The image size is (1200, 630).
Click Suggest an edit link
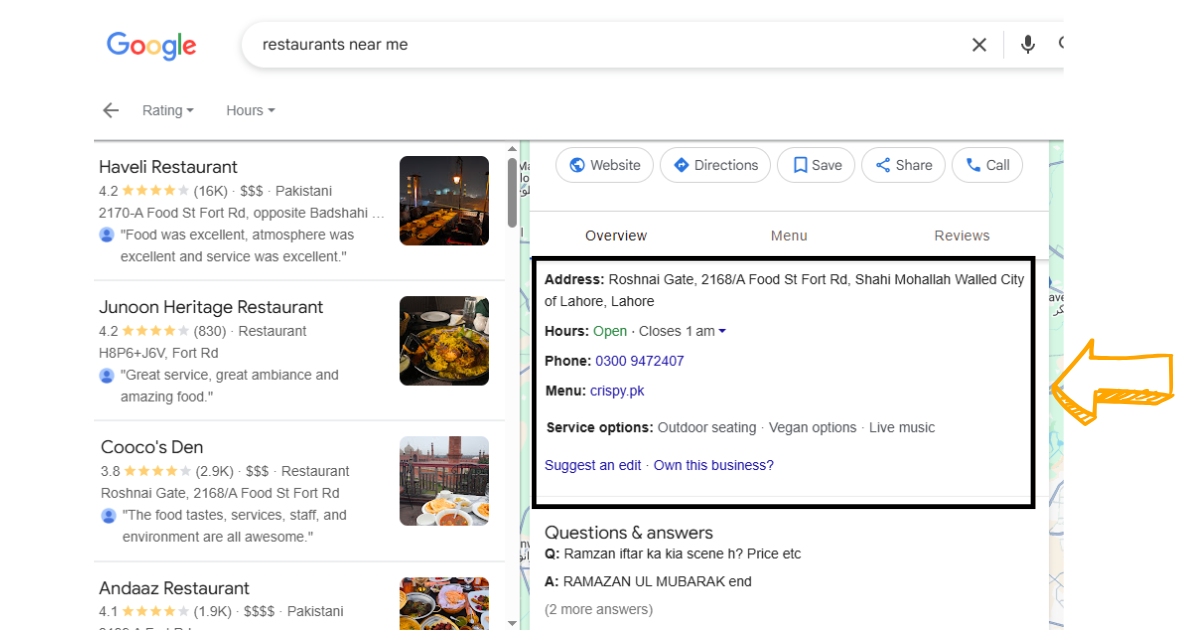(593, 465)
